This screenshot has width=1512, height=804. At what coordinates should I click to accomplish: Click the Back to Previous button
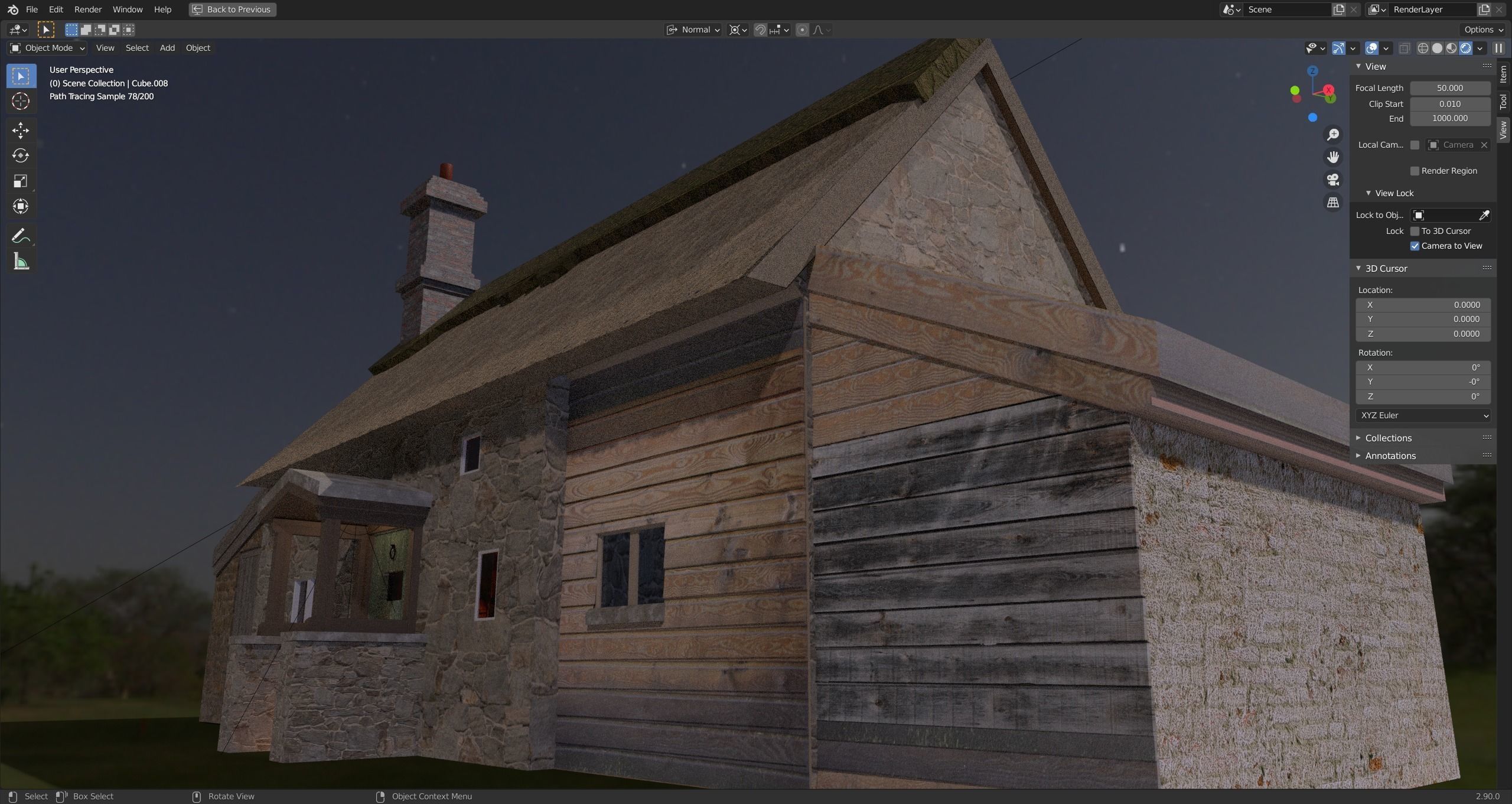click(x=233, y=9)
